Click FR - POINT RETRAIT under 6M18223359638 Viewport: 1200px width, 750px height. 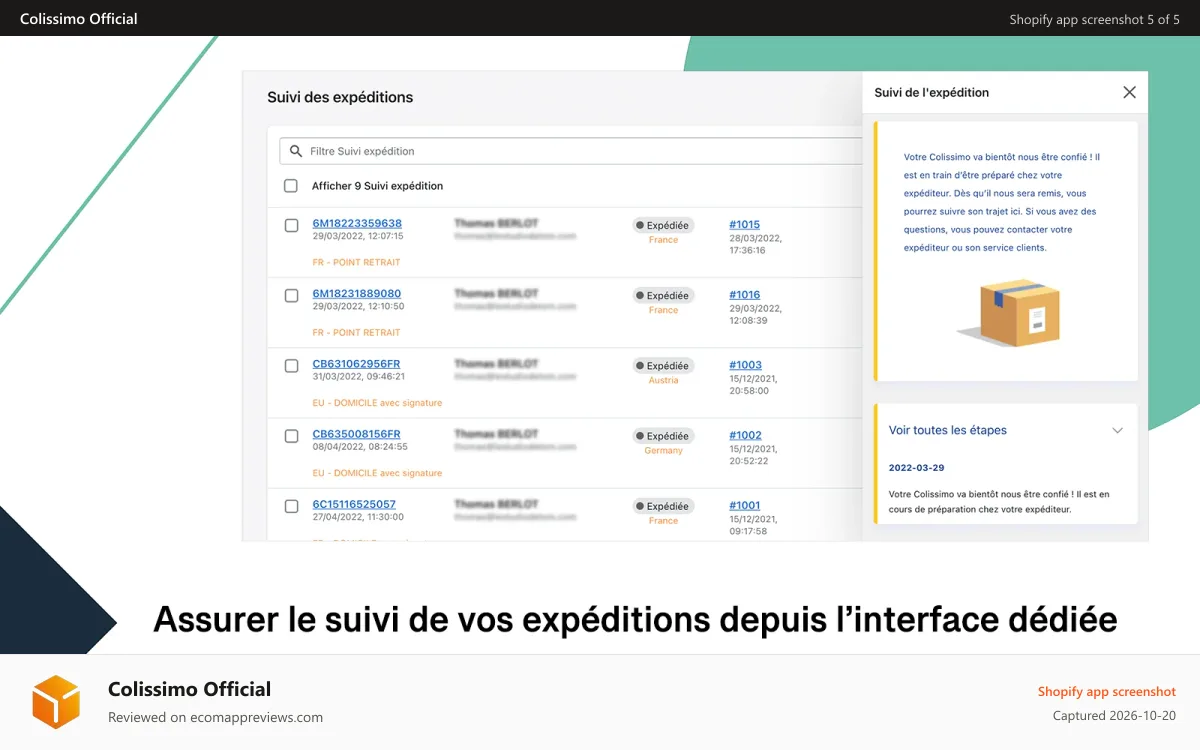[x=356, y=262]
